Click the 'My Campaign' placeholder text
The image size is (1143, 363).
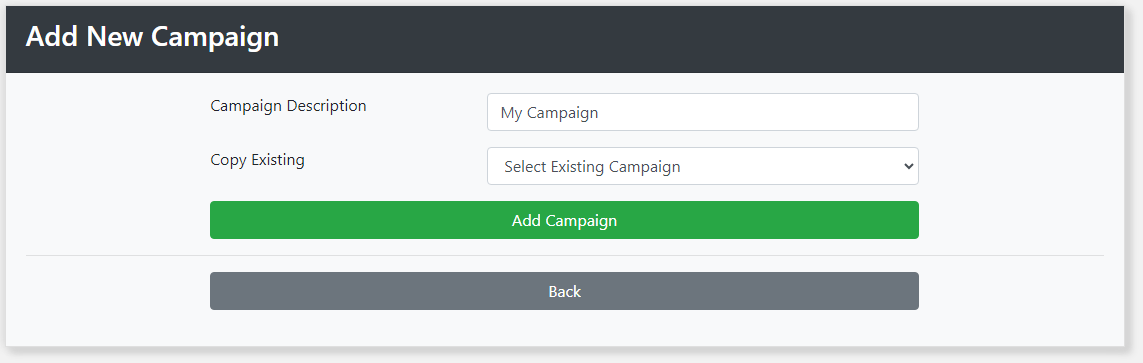(x=549, y=113)
